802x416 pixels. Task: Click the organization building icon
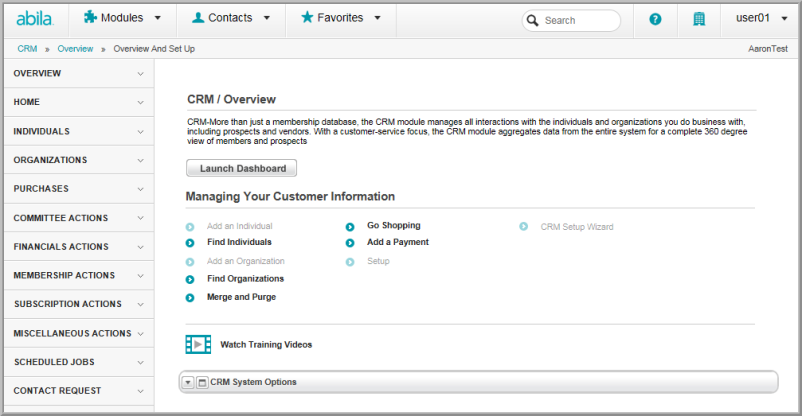(x=699, y=19)
